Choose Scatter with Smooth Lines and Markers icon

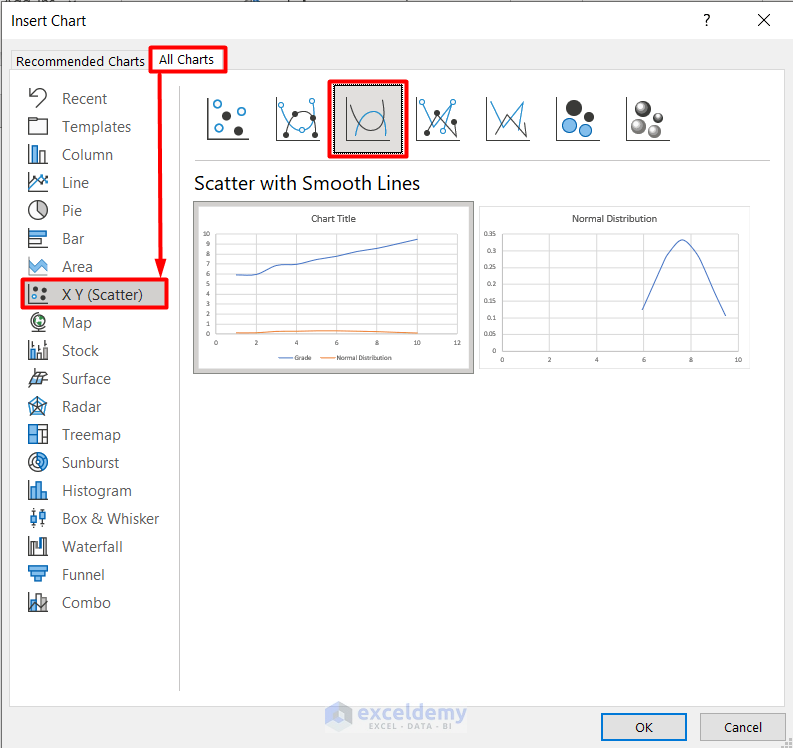point(297,119)
